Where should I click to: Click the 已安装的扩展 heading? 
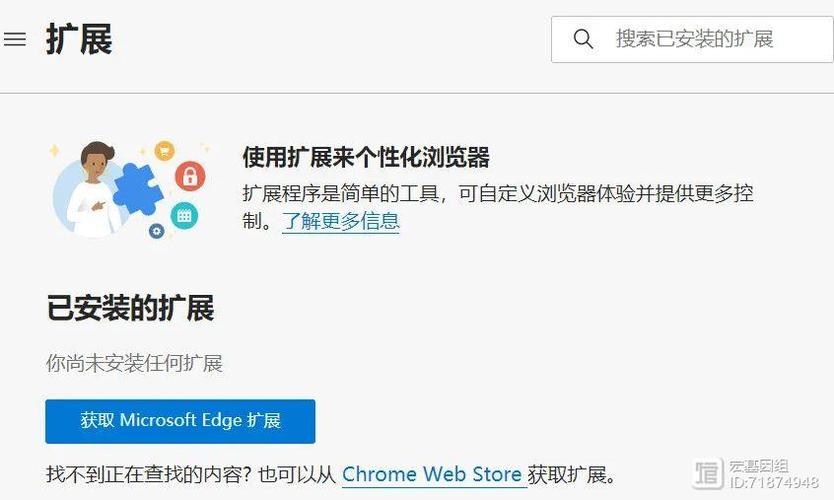coord(130,308)
